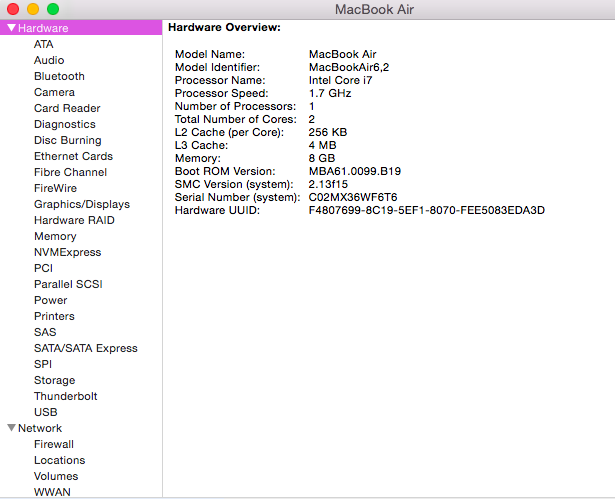Viewport: 615px width, 499px height.
Task: Click the SMC Version value 2.13f15
Action: click(328, 184)
